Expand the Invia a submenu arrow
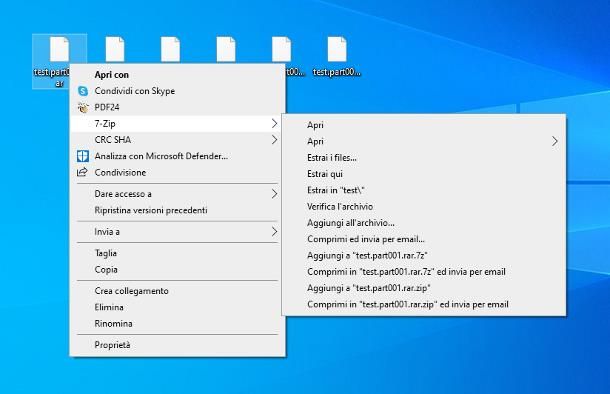 (274, 232)
